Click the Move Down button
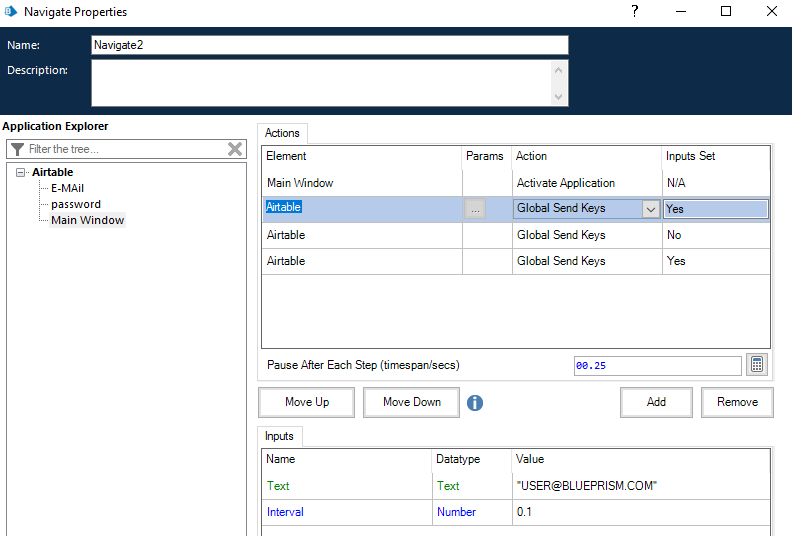Viewport: 792px width, 536px height. tap(412, 402)
